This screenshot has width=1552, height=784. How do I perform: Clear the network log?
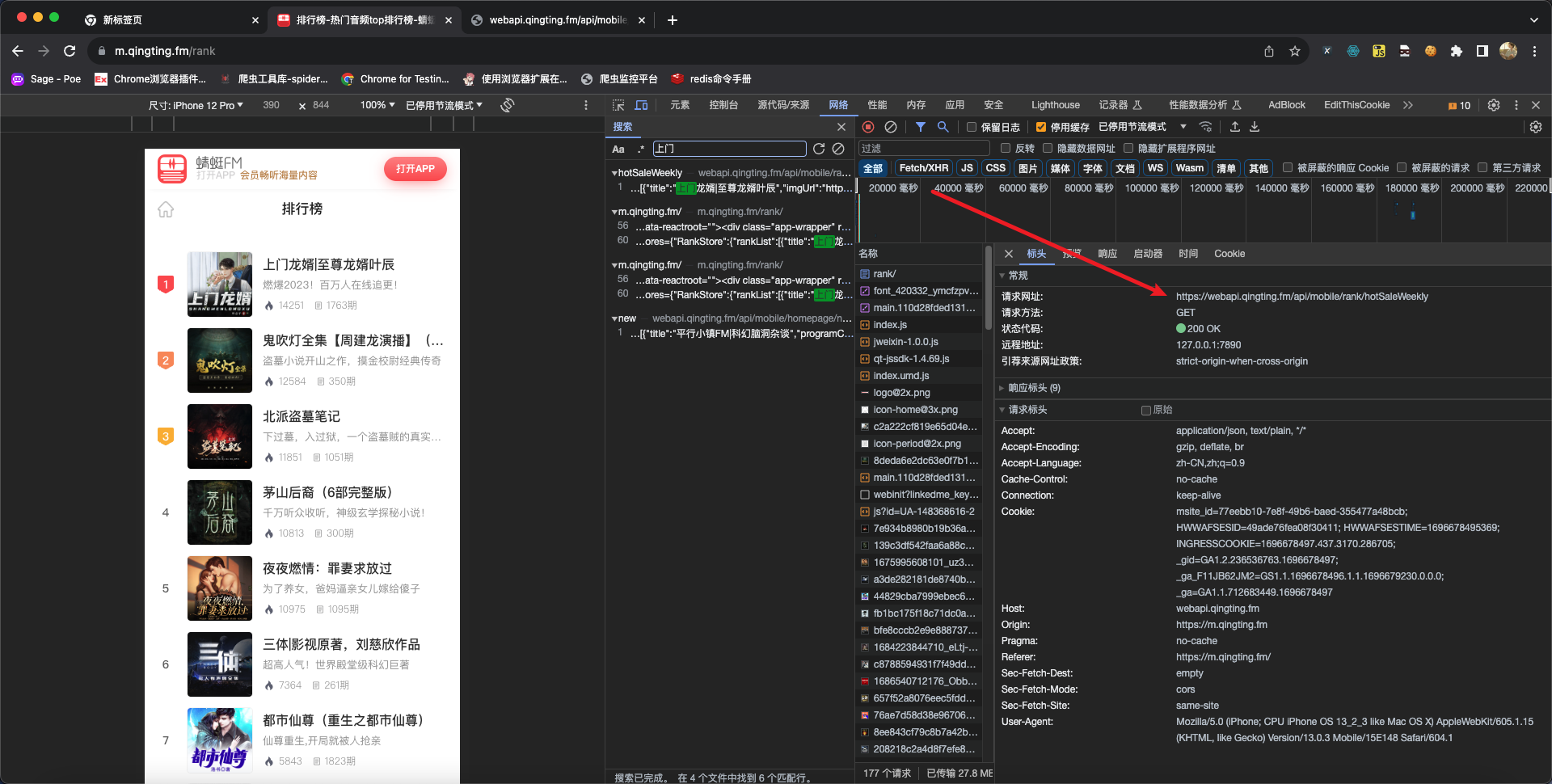890,127
